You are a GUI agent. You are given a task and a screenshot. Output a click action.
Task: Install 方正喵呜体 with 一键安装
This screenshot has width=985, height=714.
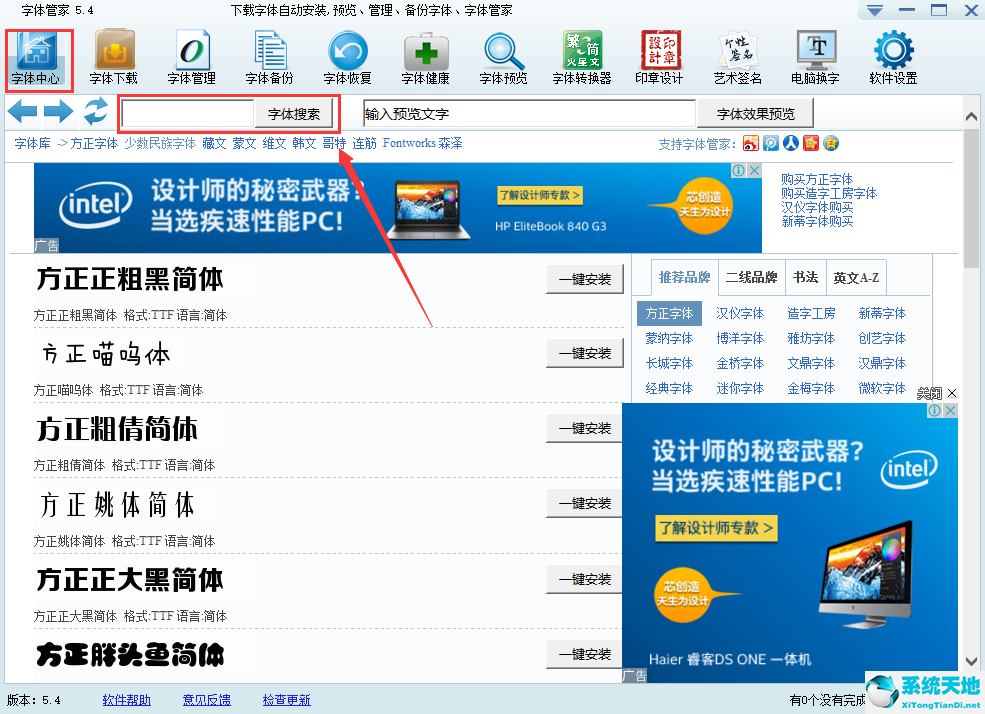point(585,354)
